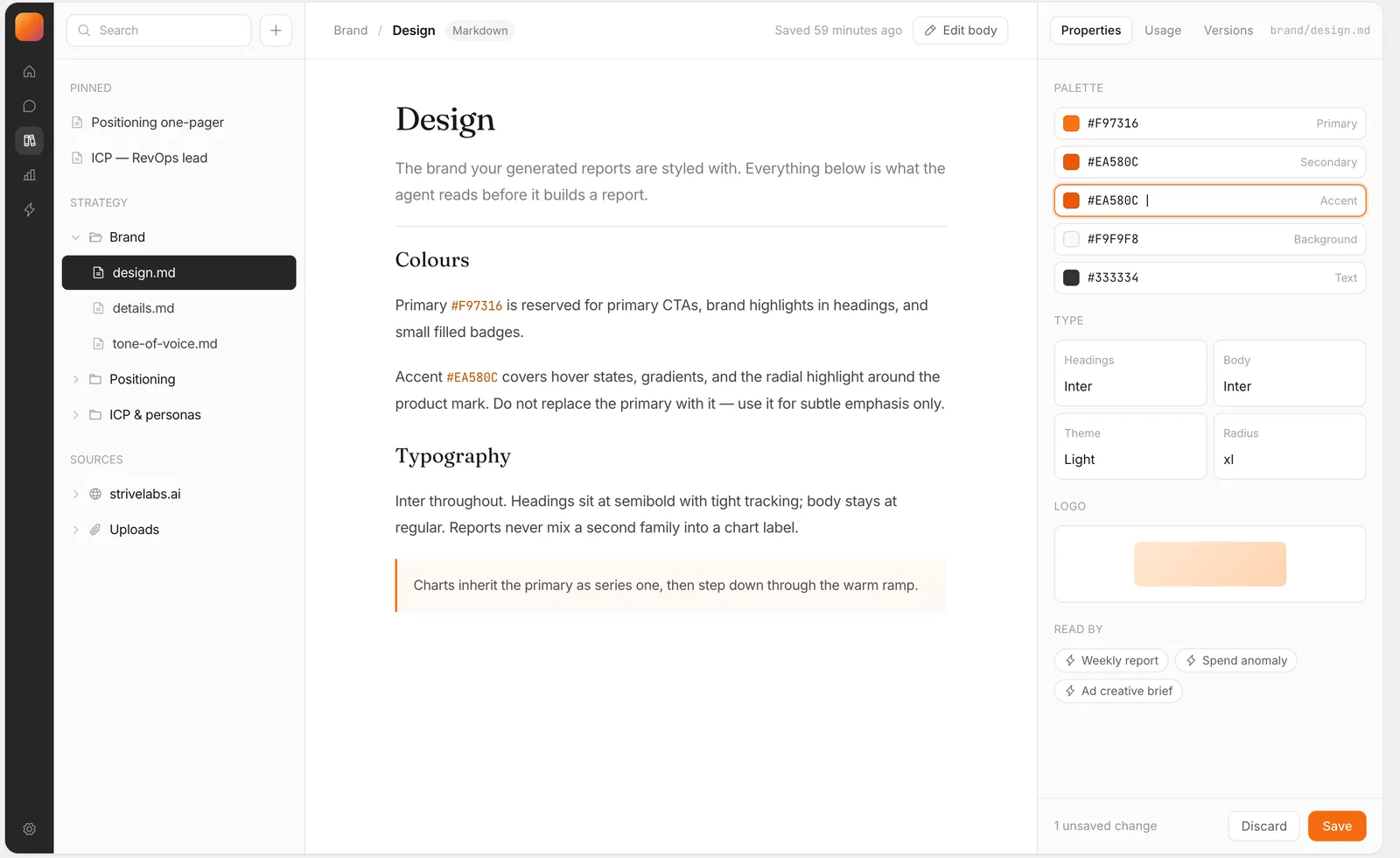Click the details.md file icon
Viewport: 1400px width, 858px height.
[x=98, y=308]
